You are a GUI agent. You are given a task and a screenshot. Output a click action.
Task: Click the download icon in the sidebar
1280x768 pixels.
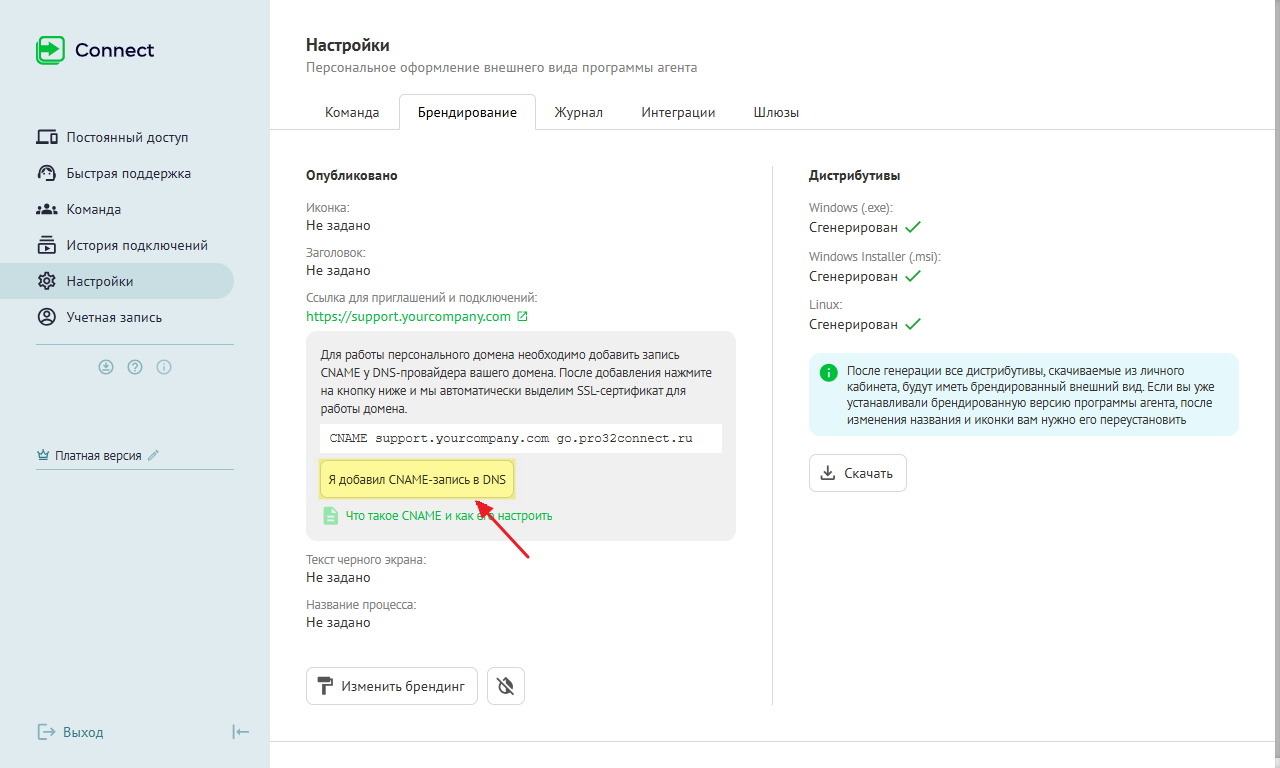click(106, 367)
